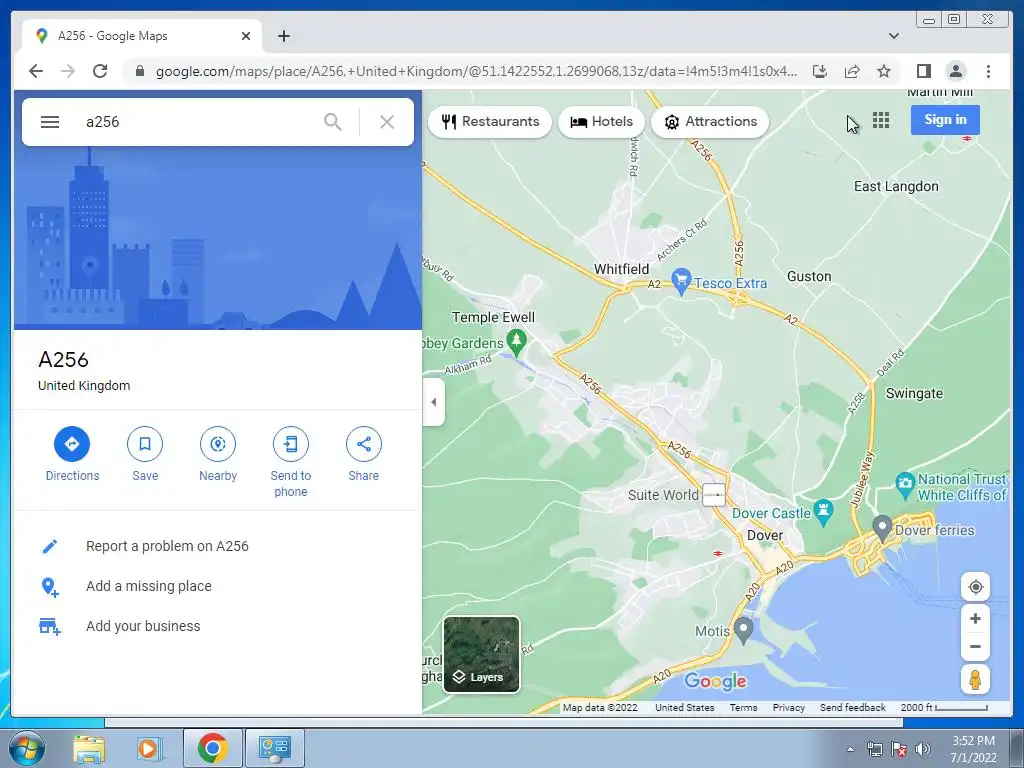This screenshot has width=1024, height=768.
Task: Get Directions to A256
Action: [x=72, y=455]
